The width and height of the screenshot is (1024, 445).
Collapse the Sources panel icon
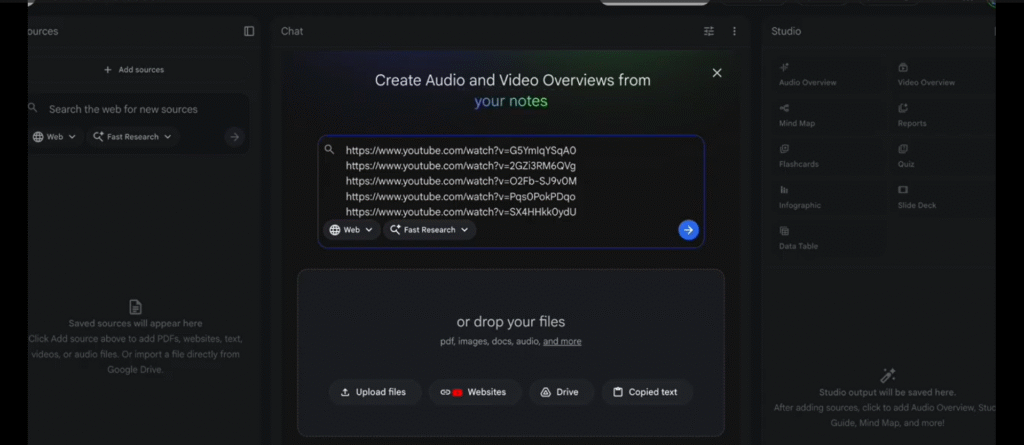[x=249, y=31]
